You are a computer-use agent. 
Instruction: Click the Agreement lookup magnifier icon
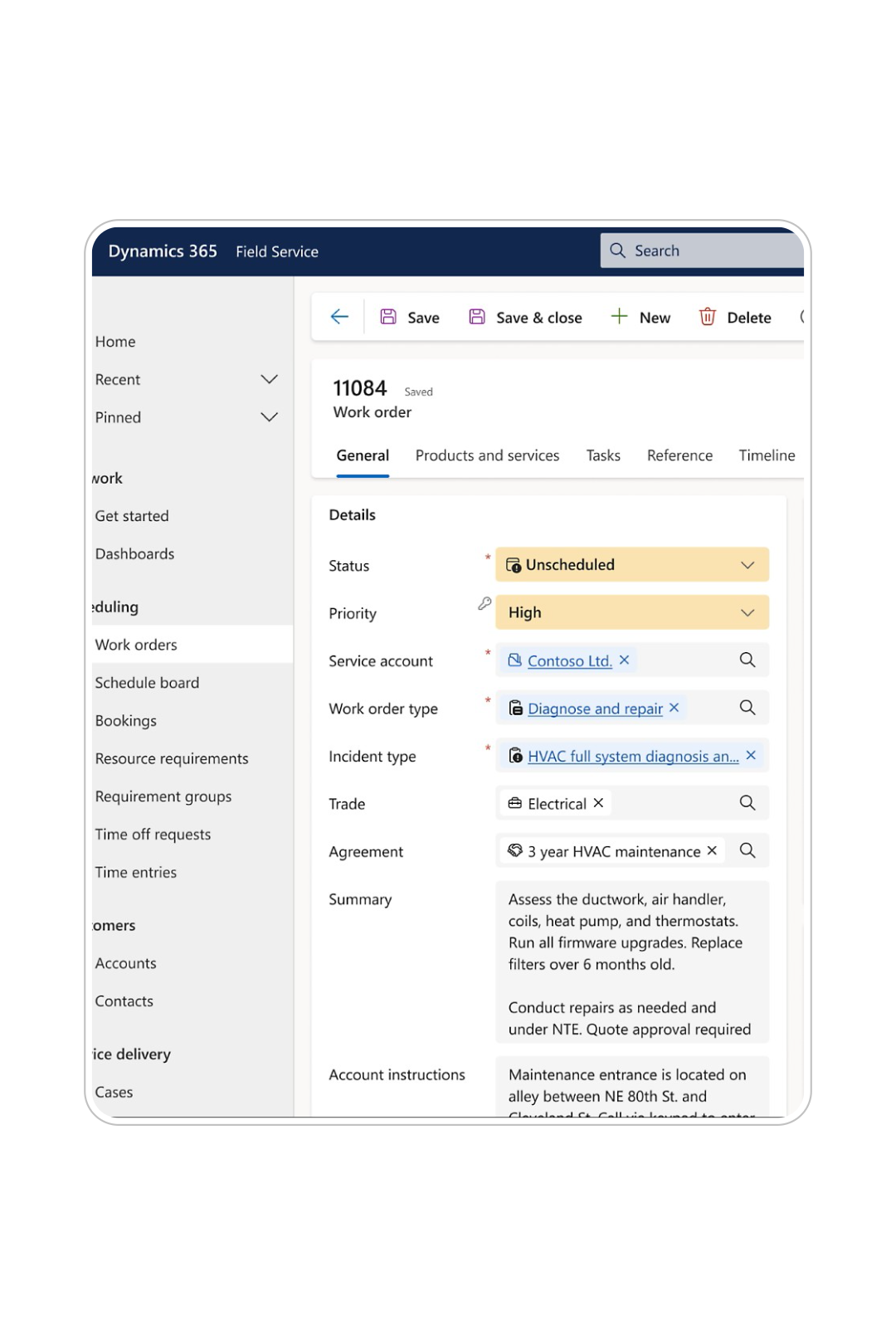click(x=747, y=851)
